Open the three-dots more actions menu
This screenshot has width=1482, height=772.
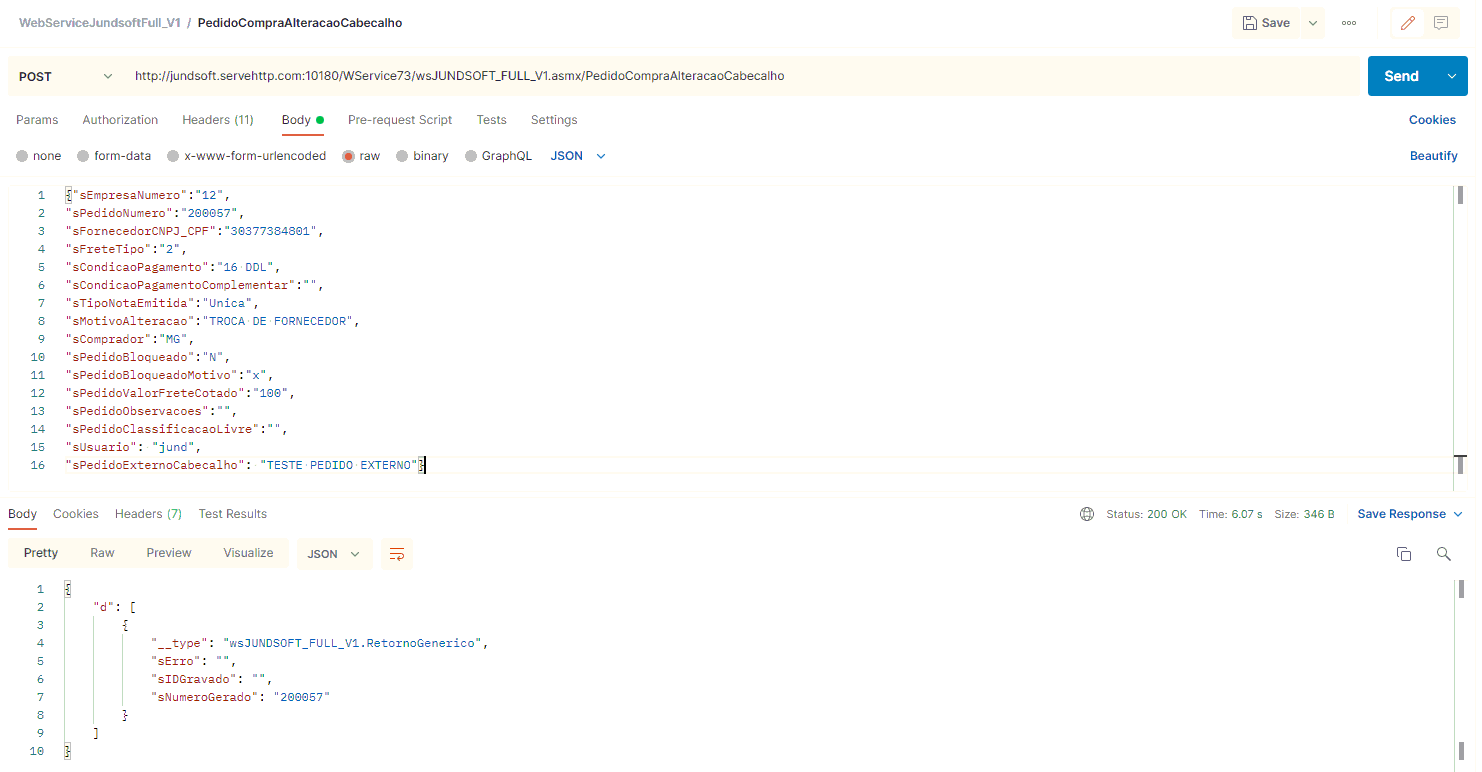pos(1349,23)
